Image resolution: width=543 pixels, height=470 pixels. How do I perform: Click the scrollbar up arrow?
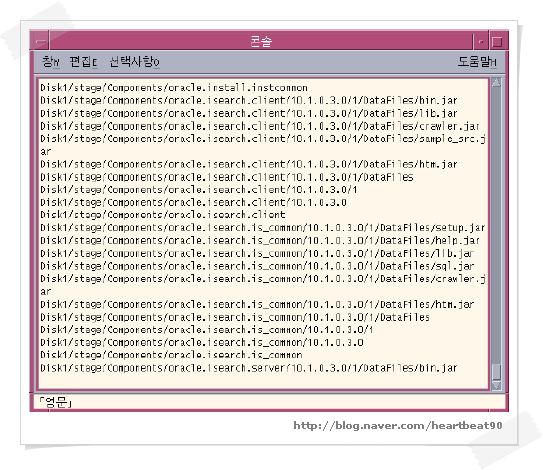(x=496, y=82)
